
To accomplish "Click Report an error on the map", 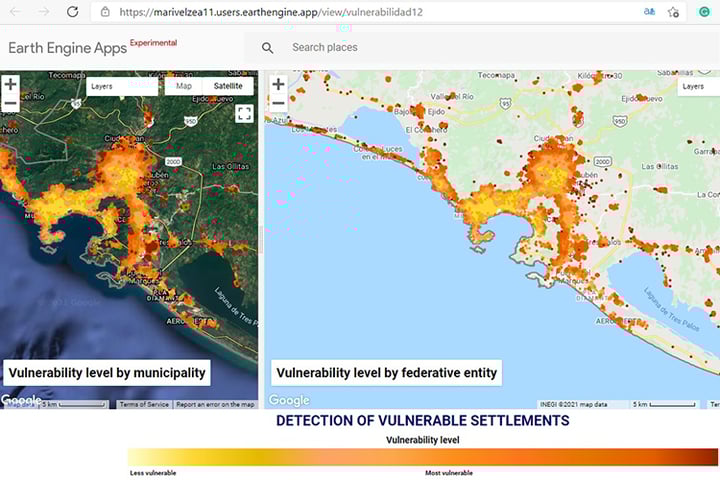I will pos(215,404).
